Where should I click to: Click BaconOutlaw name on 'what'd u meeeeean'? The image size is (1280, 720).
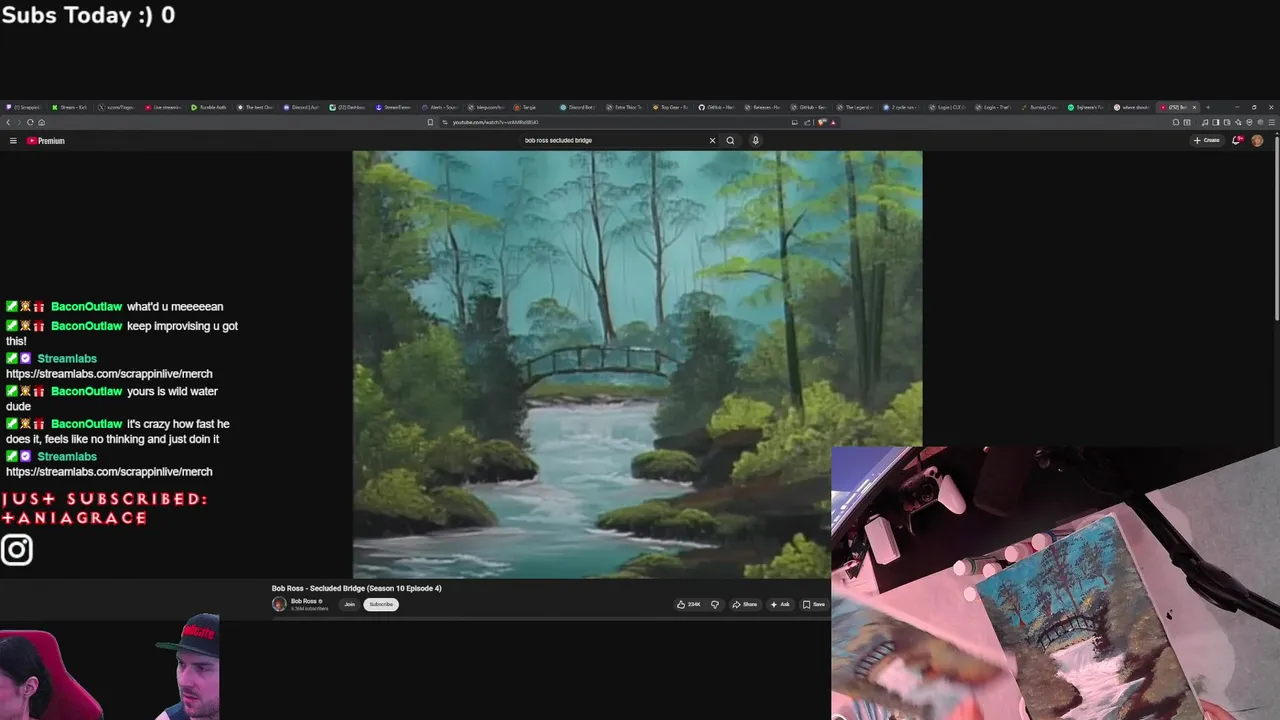coord(86,307)
